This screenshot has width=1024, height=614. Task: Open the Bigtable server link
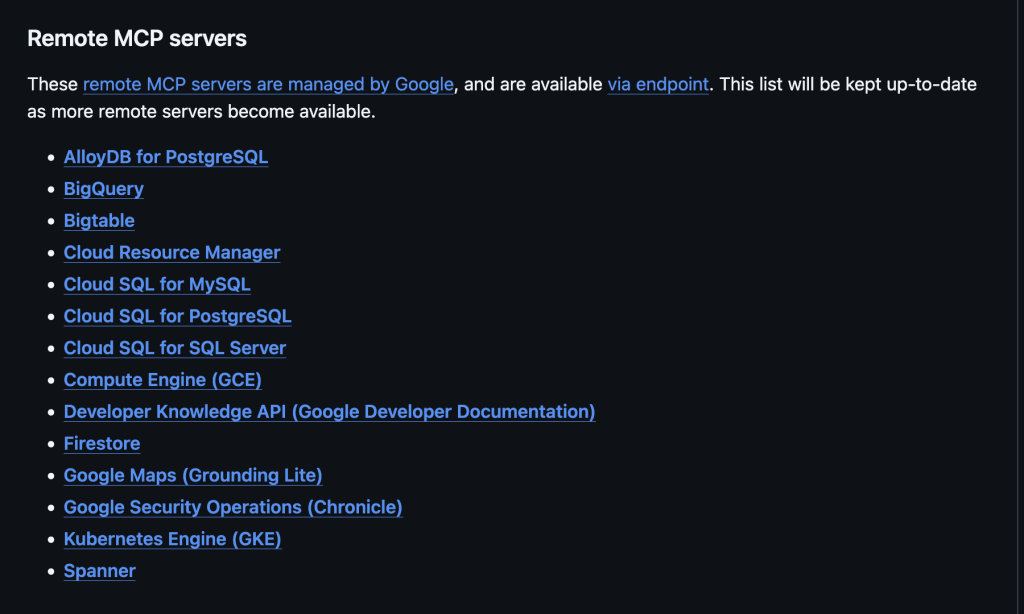[x=99, y=221]
